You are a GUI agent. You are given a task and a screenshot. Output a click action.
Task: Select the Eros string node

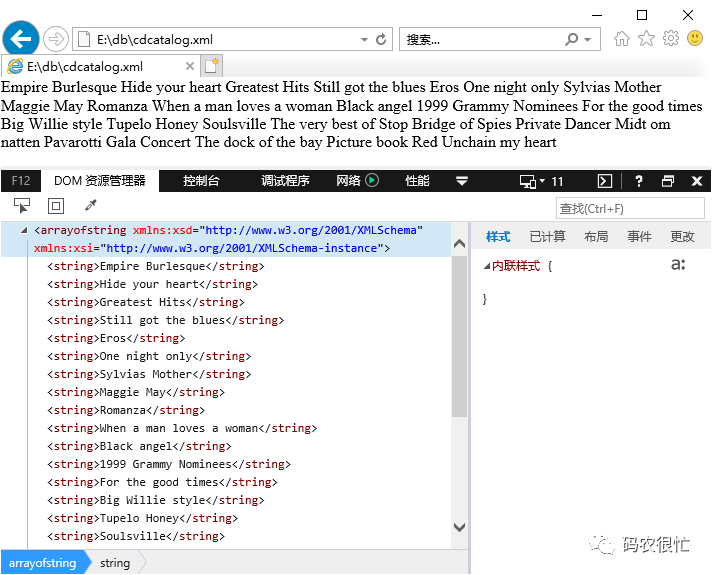coord(116,338)
